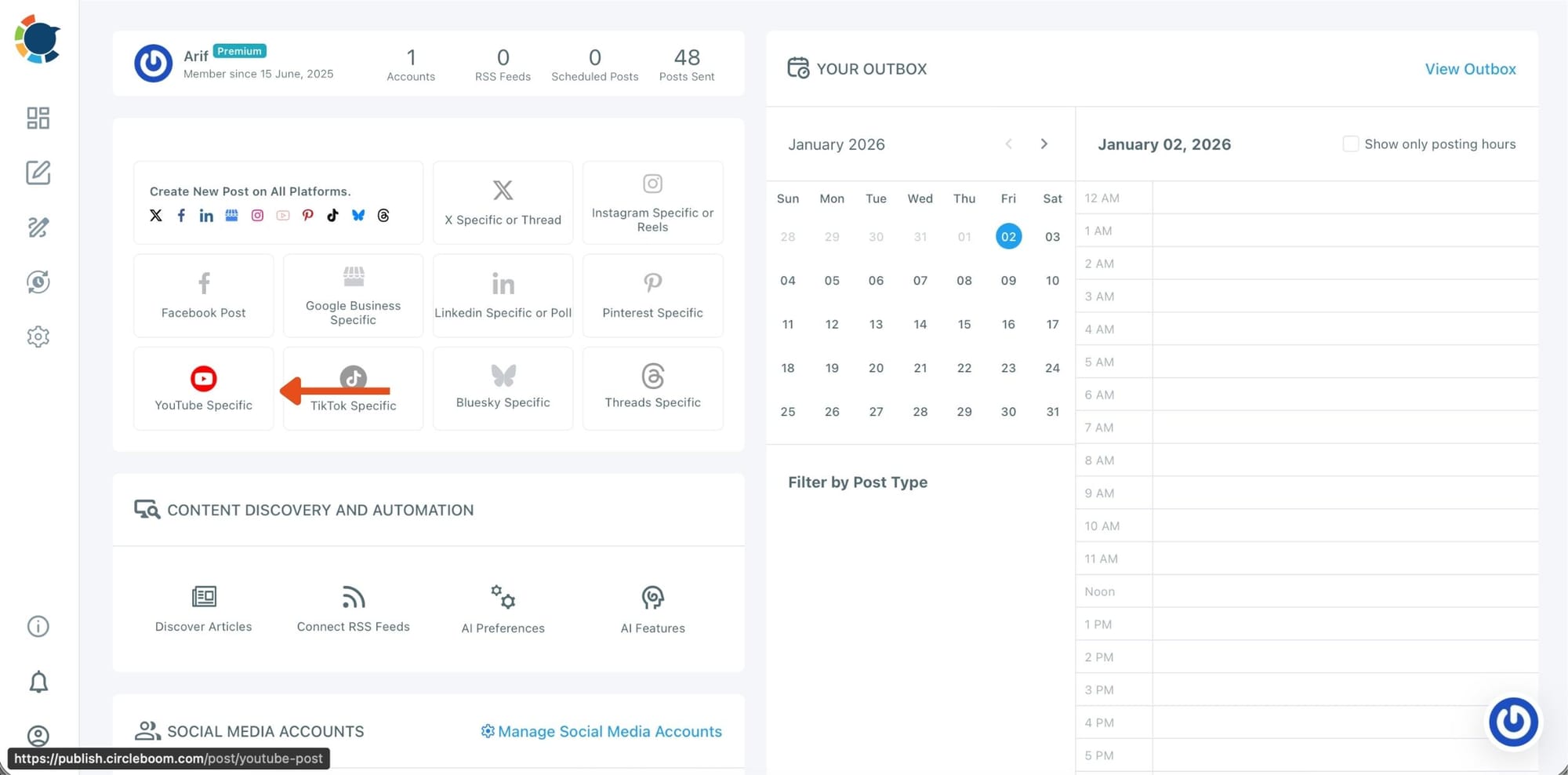Open the compose post icon in sidebar

38,173
